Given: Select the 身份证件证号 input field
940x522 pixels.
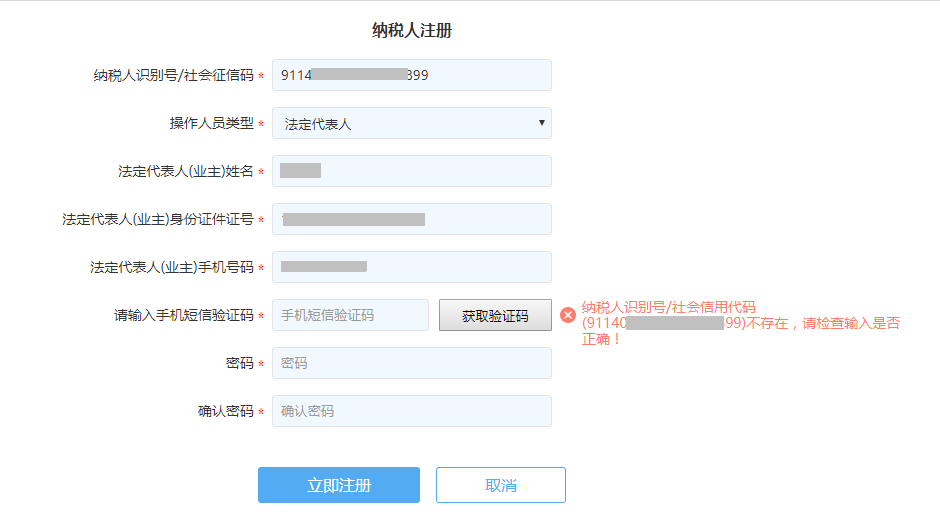Looking at the screenshot, I should click(x=412, y=219).
